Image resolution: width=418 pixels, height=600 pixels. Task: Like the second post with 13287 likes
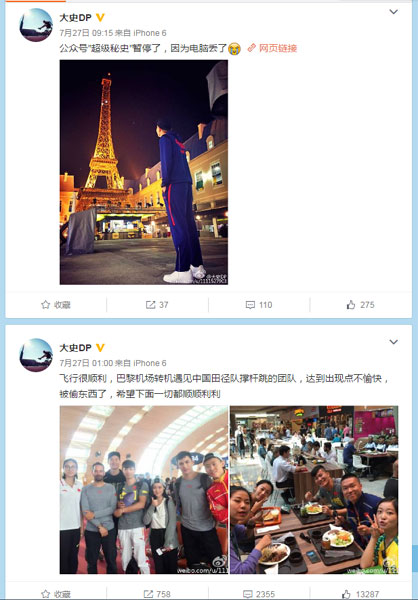click(360, 594)
